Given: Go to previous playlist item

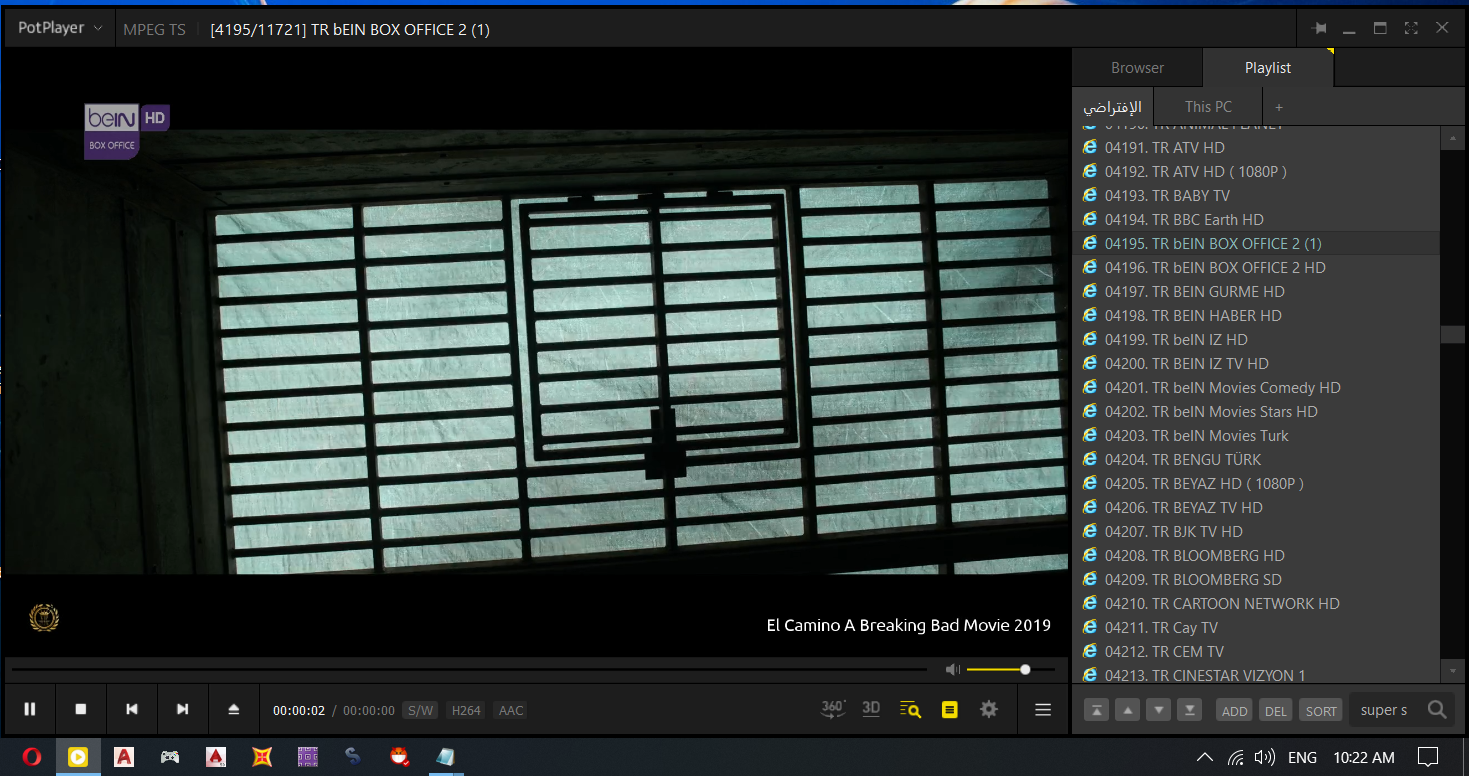Looking at the screenshot, I should click(x=132, y=709).
